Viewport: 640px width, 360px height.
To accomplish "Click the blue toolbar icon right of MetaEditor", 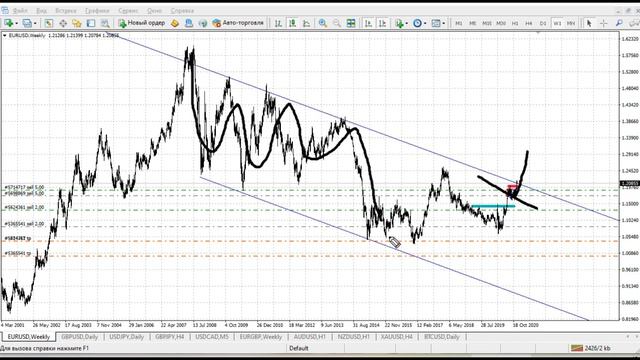I will pyautogui.click(x=189, y=23).
